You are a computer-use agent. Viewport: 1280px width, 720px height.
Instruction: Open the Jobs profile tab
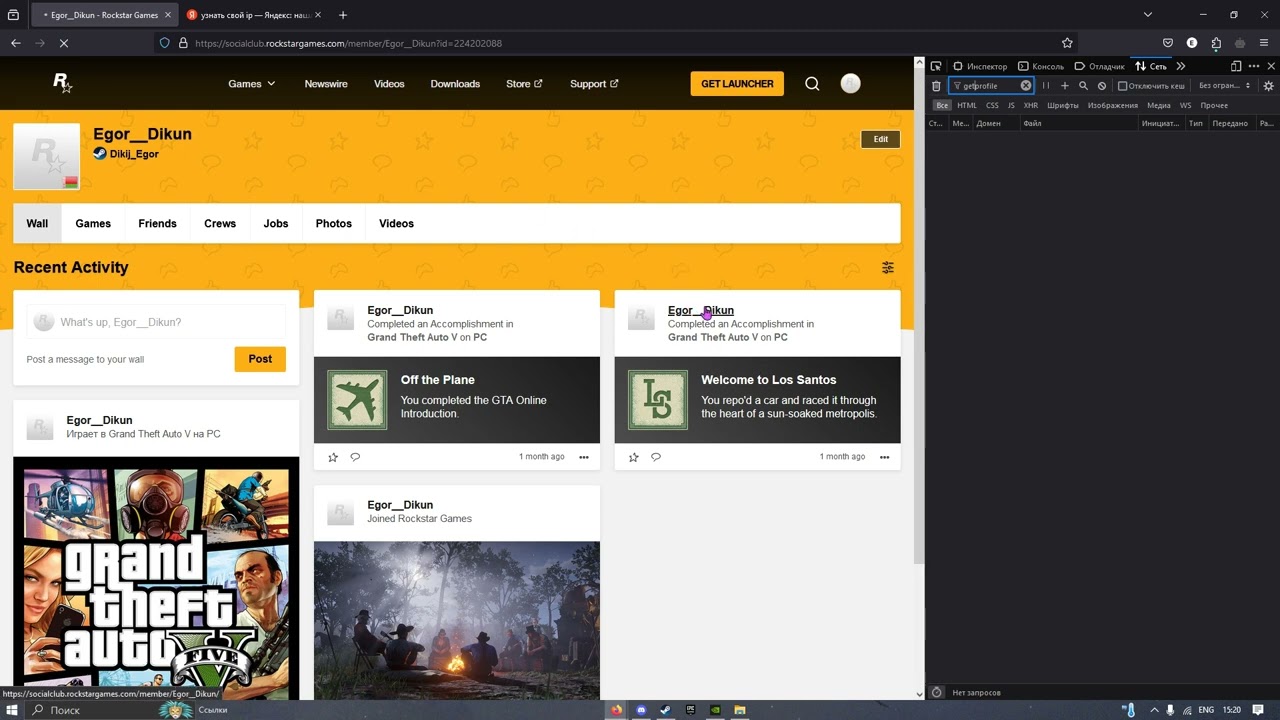(x=276, y=224)
